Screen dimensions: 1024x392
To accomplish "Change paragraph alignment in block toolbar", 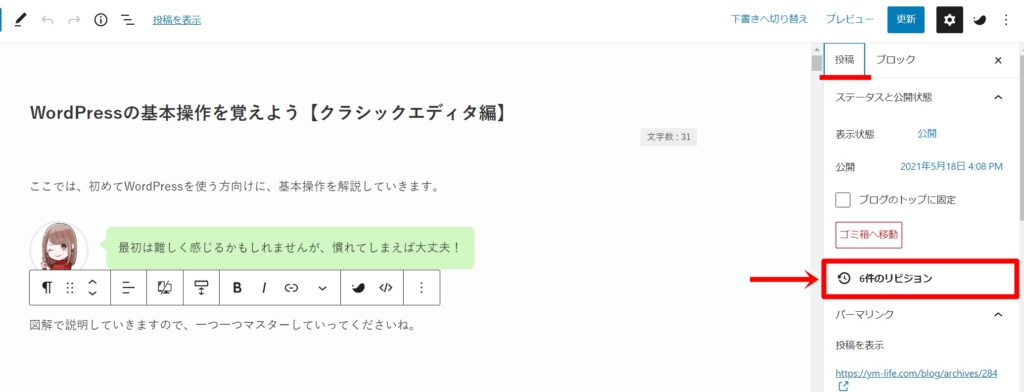I will [x=129, y=288].
